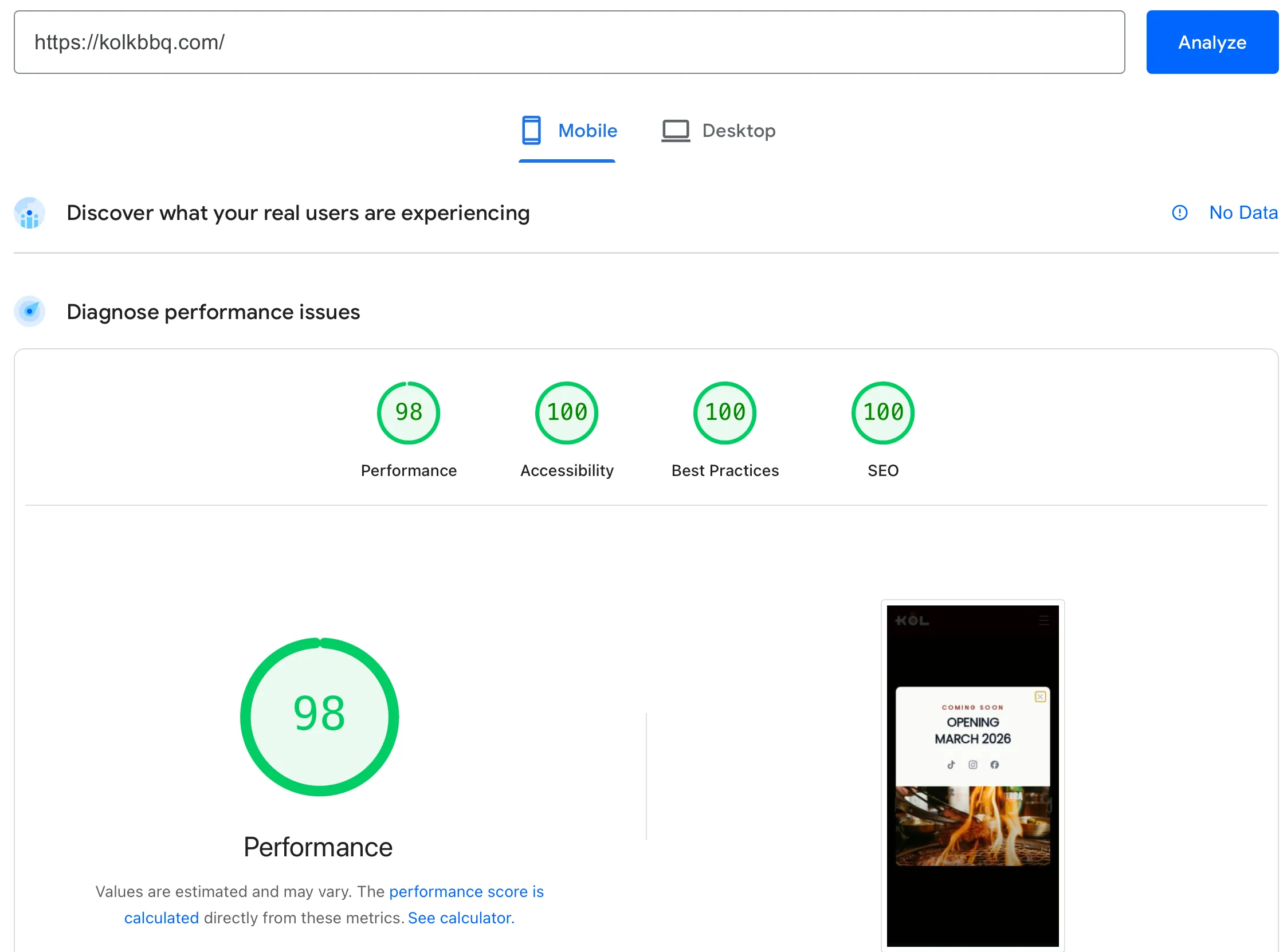Screen dimensions: 1287x952
Task: Follow the performance score is calculated link
Action: [x=466, y=891]
